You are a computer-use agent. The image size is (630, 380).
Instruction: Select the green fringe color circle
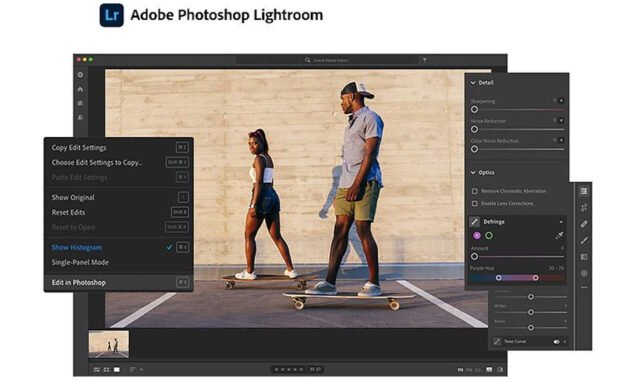pyautogui.click(x=489, y=236)
